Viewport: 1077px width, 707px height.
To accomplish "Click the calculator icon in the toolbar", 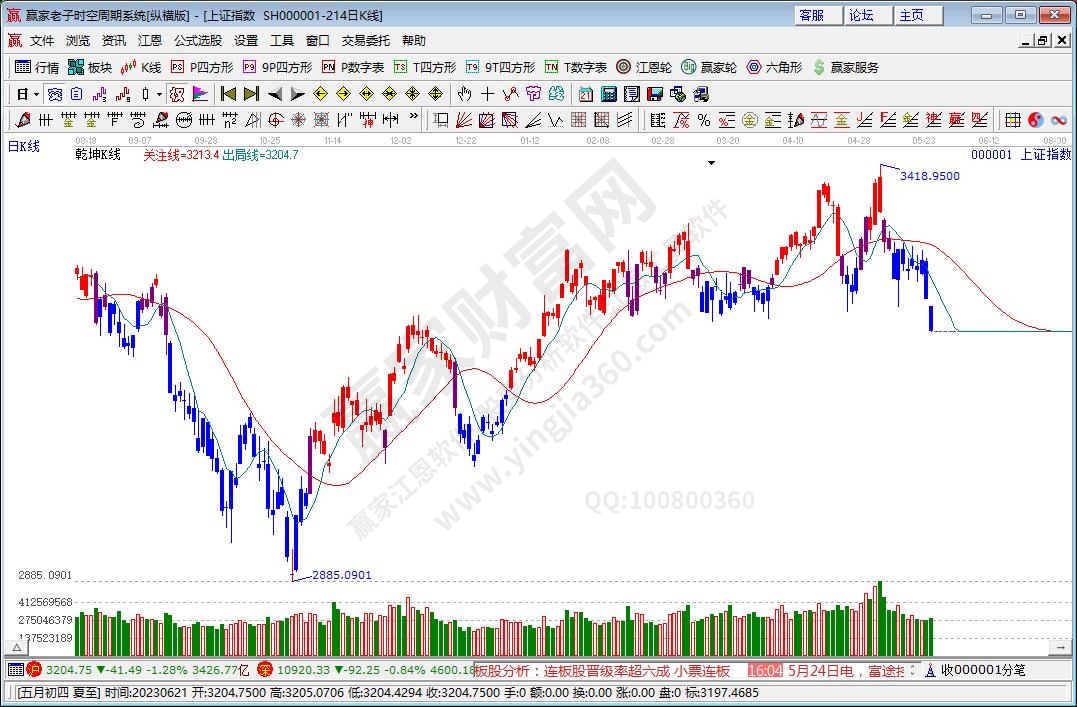I will [608, 94].
